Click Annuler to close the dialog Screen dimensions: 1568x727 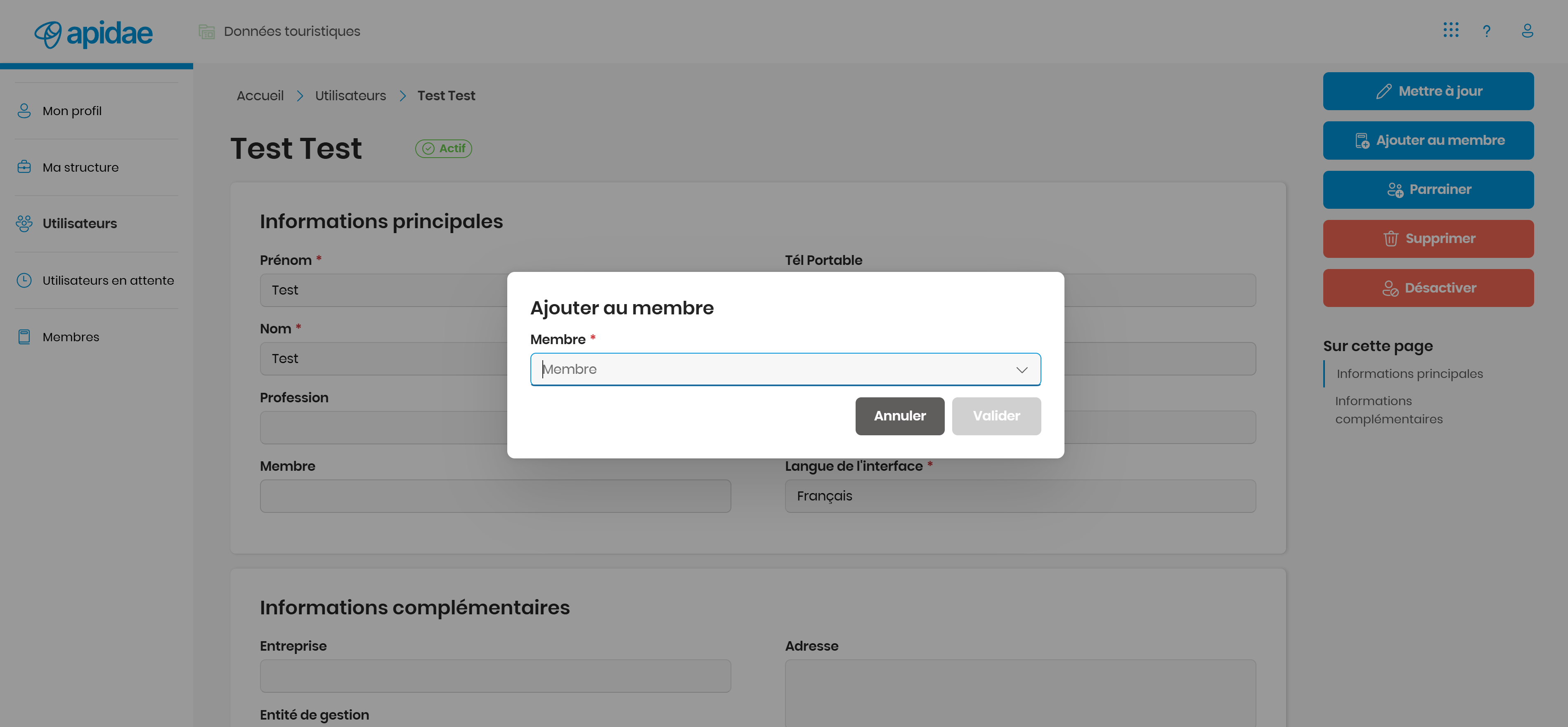coord(900,416)
